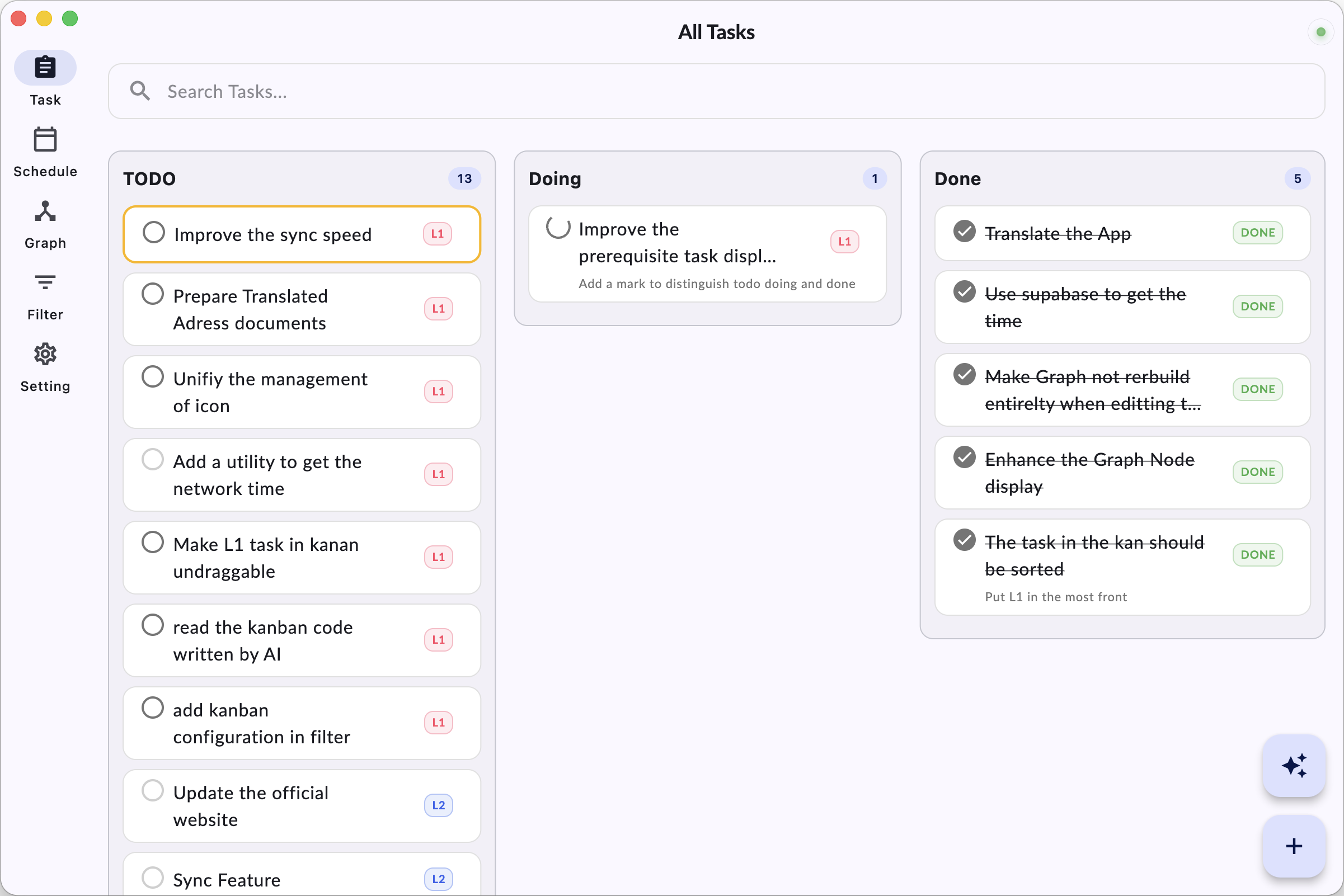Screen dimensions: 1344x896
Task: Click the L2 badge on 'Update the official website'
Action: point(438,805)
